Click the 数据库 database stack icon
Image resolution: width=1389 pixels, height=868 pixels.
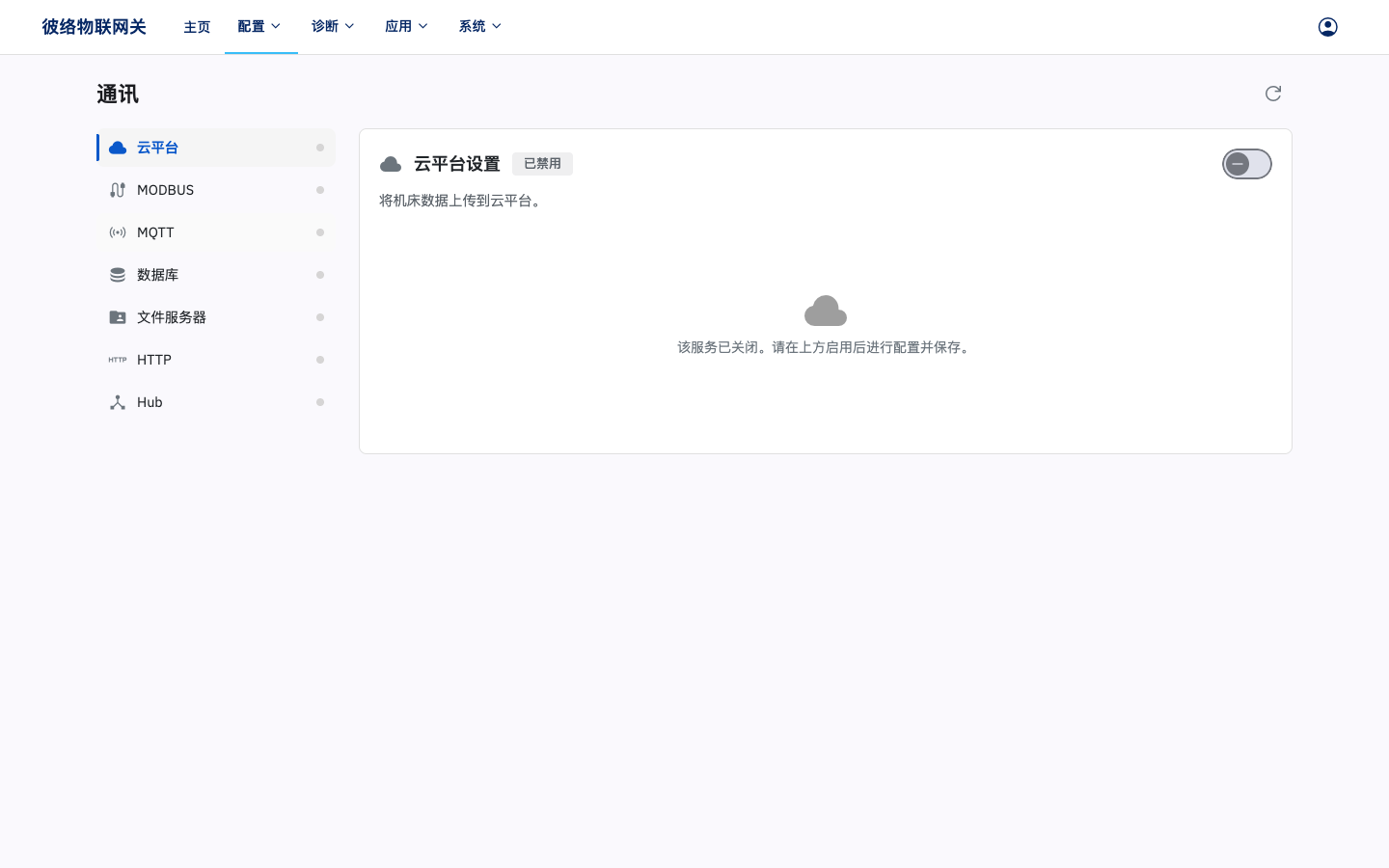click(x=118, y=275)
